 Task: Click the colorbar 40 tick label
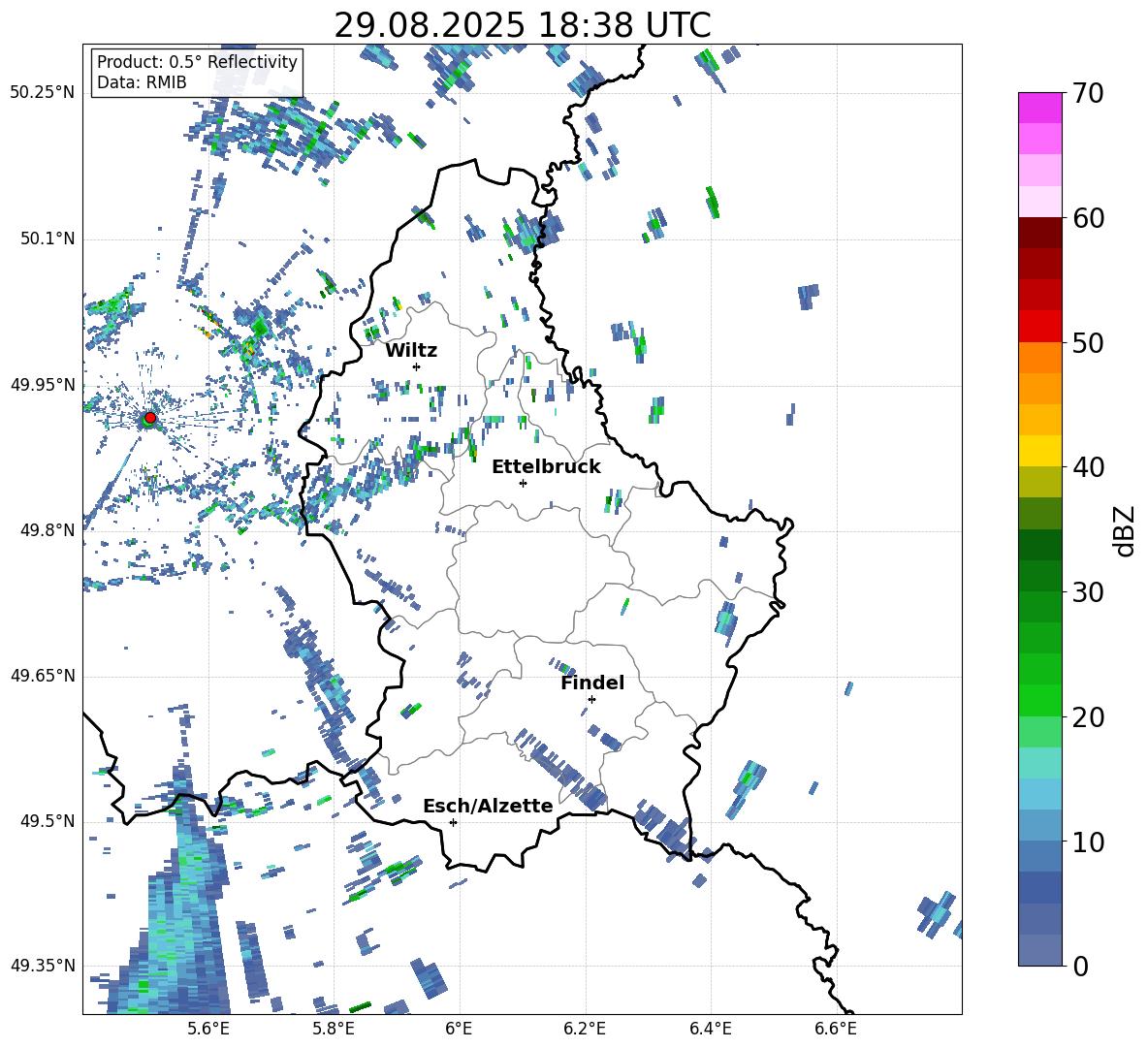1088,467
